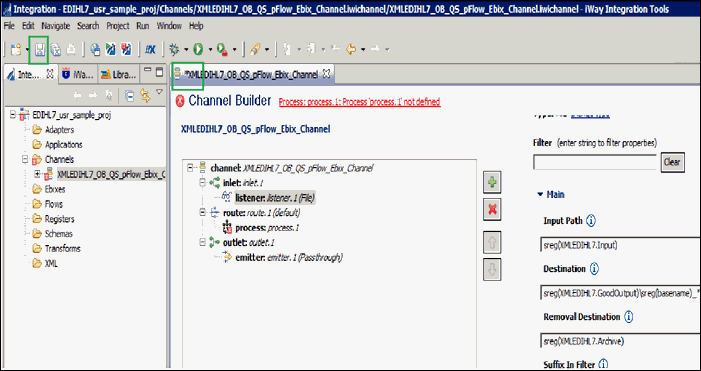Open the Run menu
The image size is (701, 371).
[x=143, y=26]
